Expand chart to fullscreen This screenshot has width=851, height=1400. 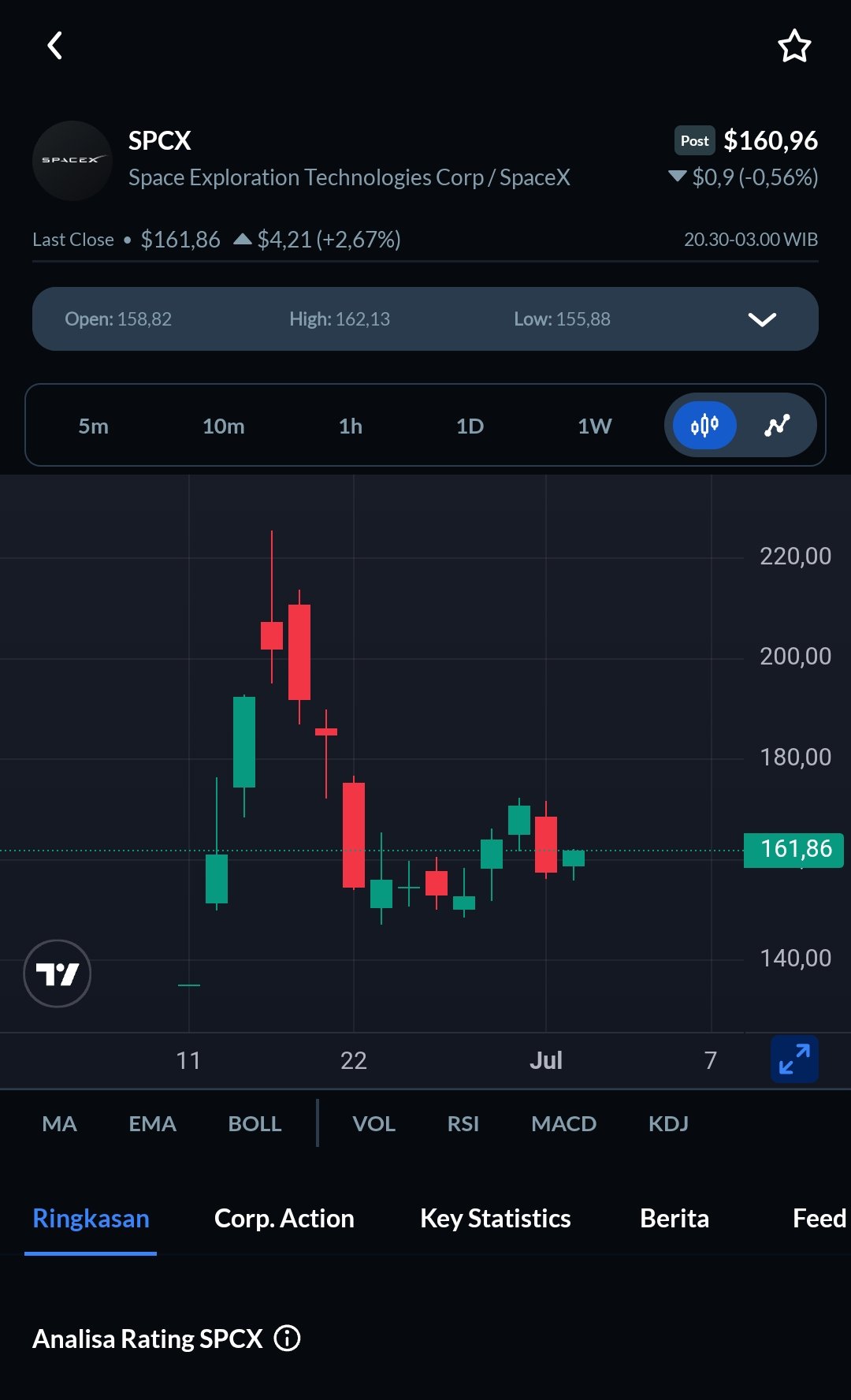coord(794,1059)
